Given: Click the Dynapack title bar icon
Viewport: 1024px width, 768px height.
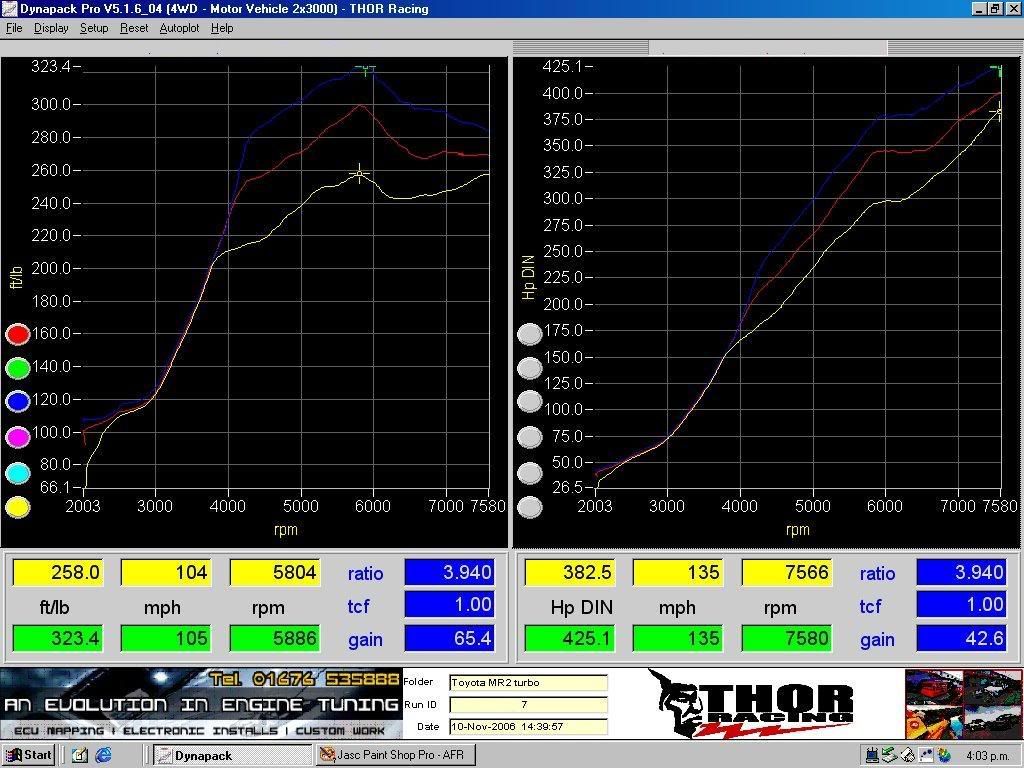Looking at the screenshot, I should [x=9, y=9].
